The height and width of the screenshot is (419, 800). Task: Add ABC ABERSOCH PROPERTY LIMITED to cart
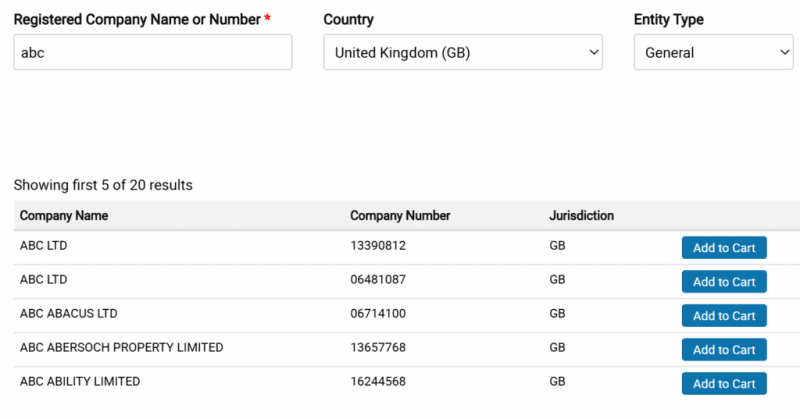pyautogui.click(x=724, y=350)
